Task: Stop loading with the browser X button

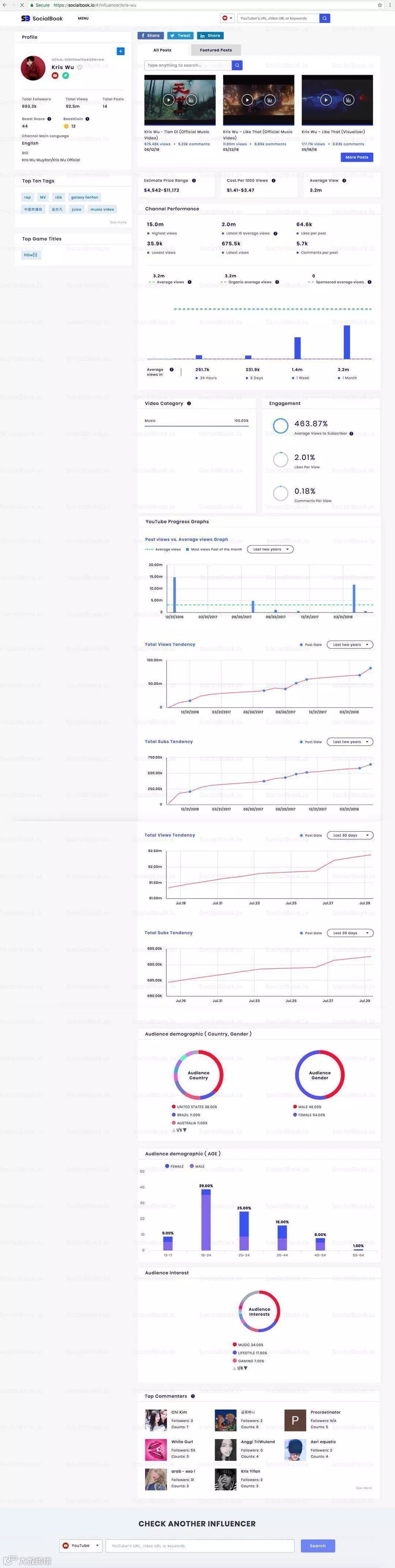Action: coord(22,5)
